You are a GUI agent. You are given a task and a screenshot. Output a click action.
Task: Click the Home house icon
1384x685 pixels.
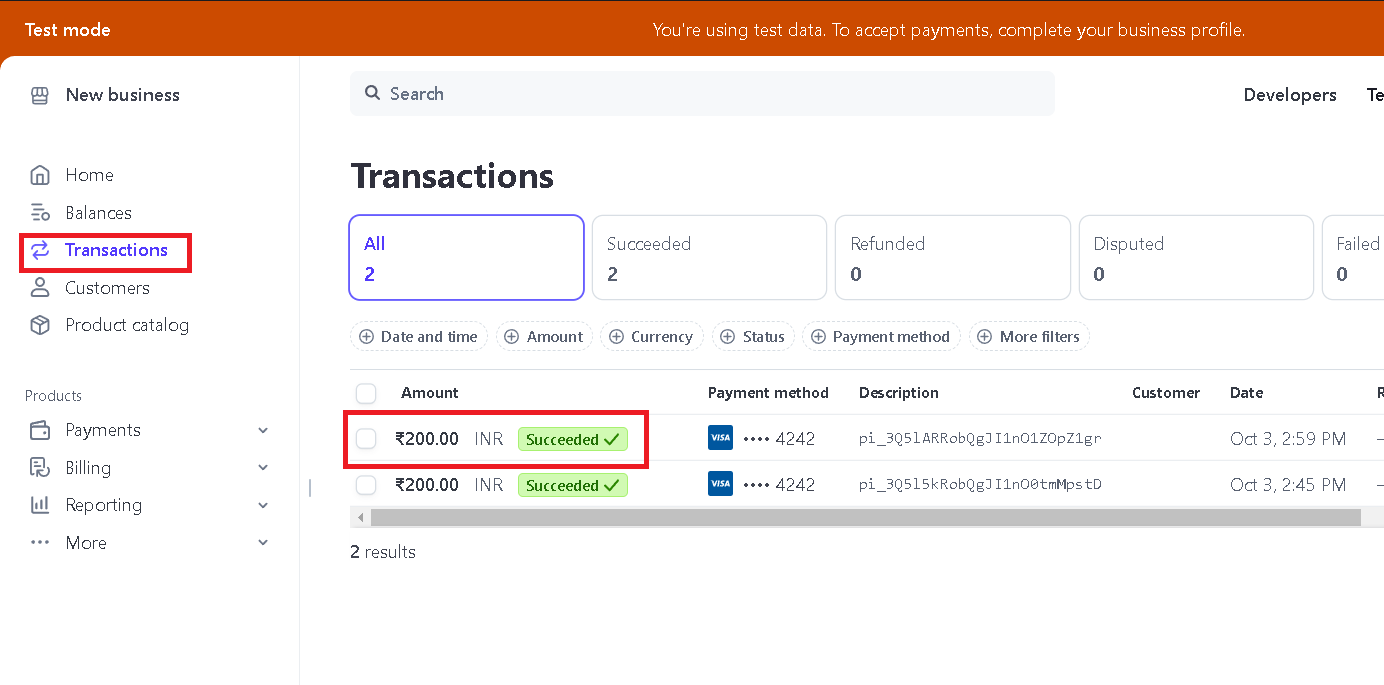pos(40,175)
